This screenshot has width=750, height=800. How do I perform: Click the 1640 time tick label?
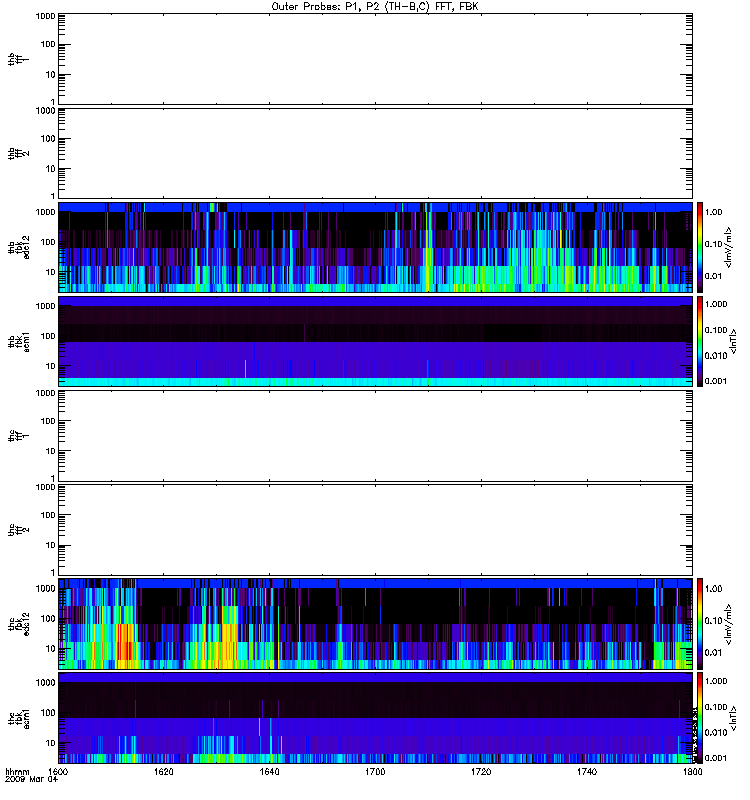pos(269,771)
